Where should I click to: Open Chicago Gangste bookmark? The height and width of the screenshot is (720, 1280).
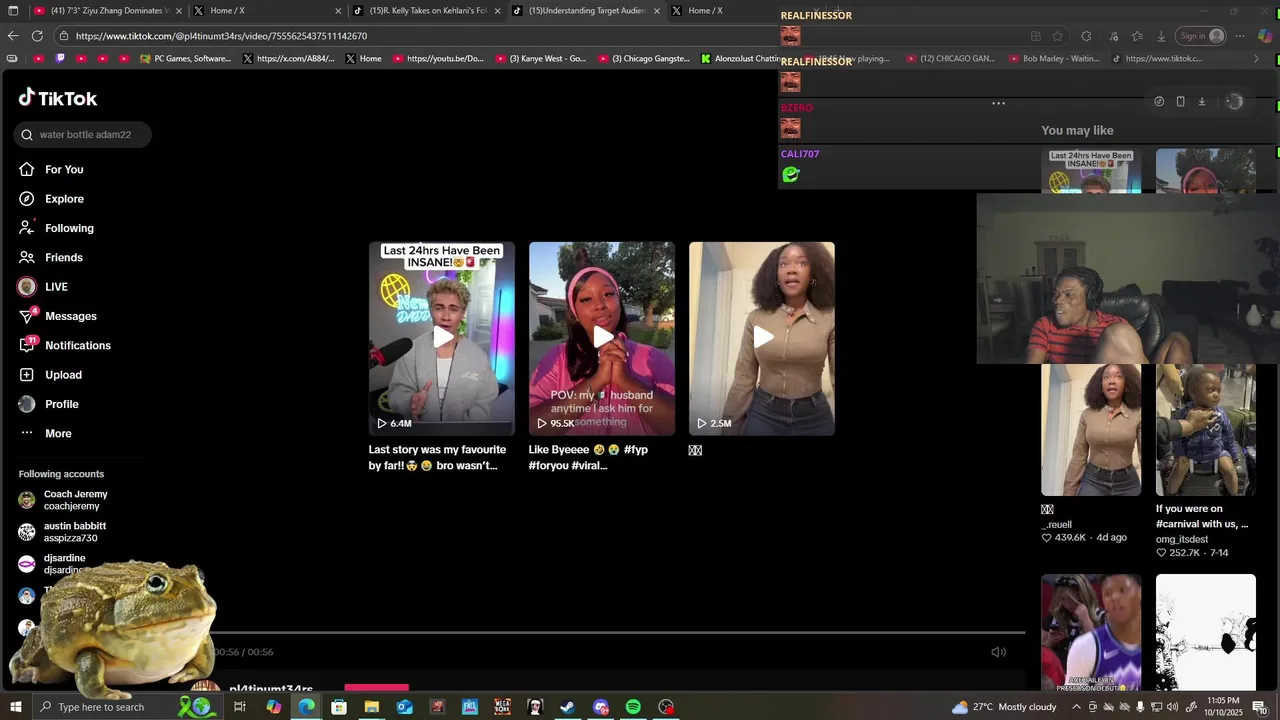point(645,59)
